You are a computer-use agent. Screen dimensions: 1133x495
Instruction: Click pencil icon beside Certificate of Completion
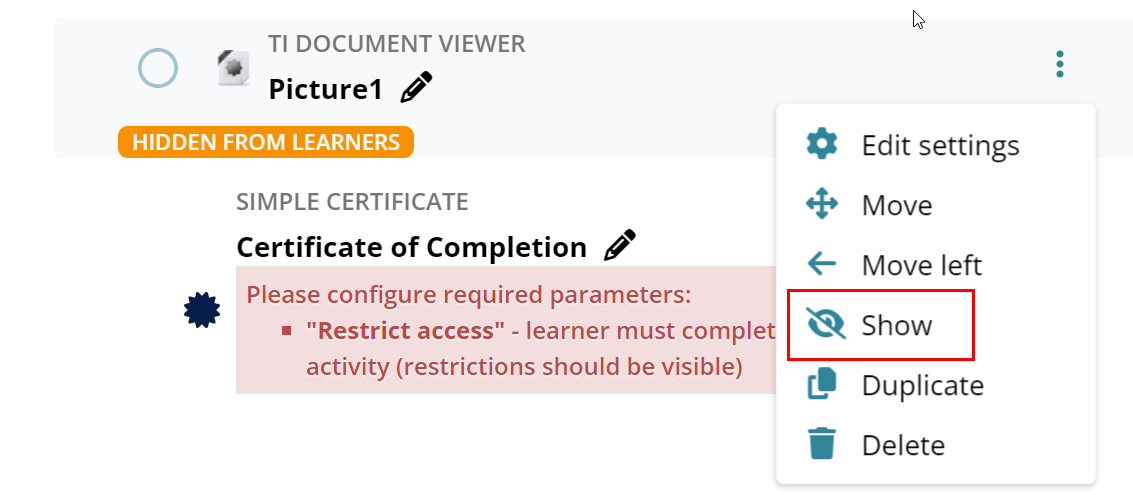[x=620, y=246]
